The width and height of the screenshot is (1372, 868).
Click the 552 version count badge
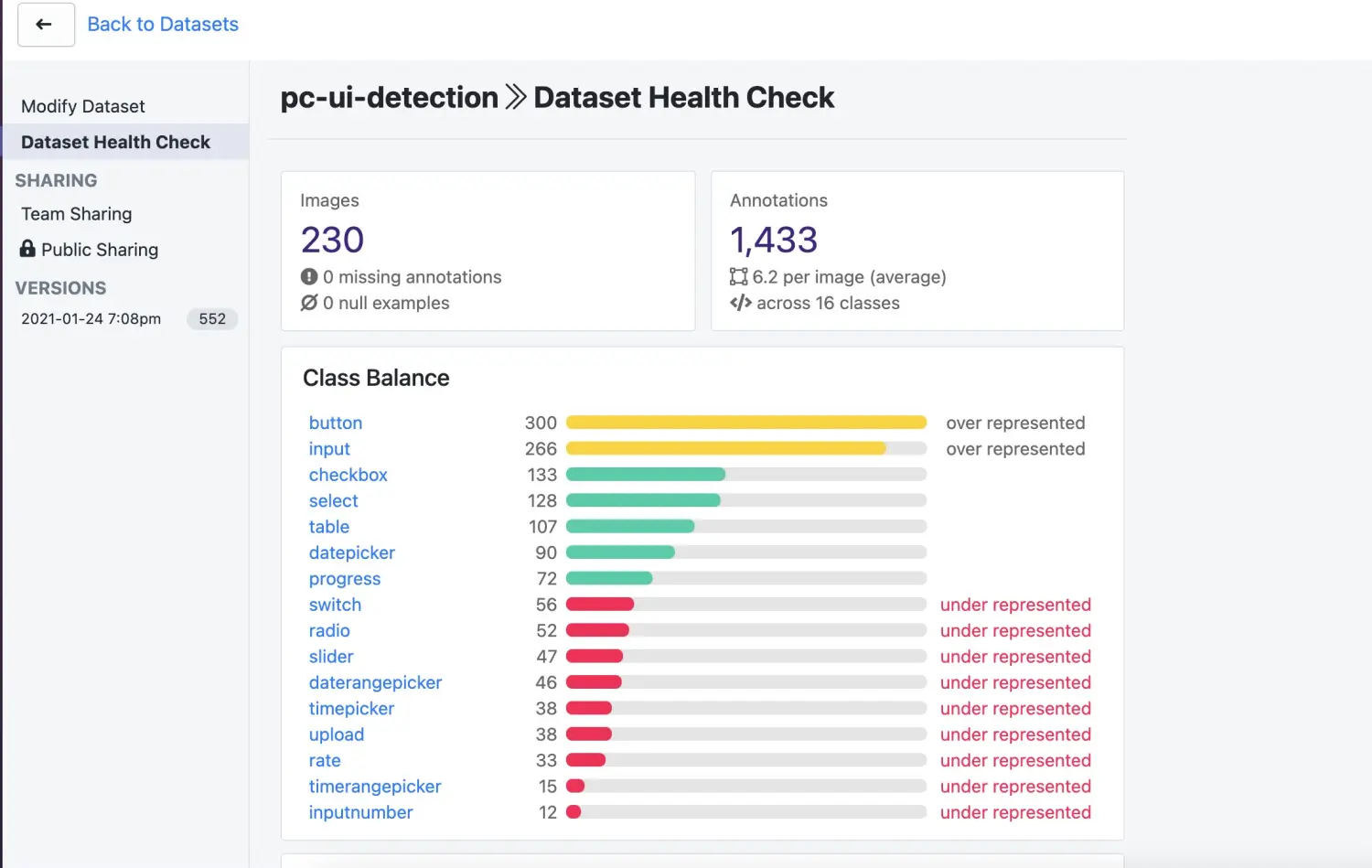click(212, 318)
